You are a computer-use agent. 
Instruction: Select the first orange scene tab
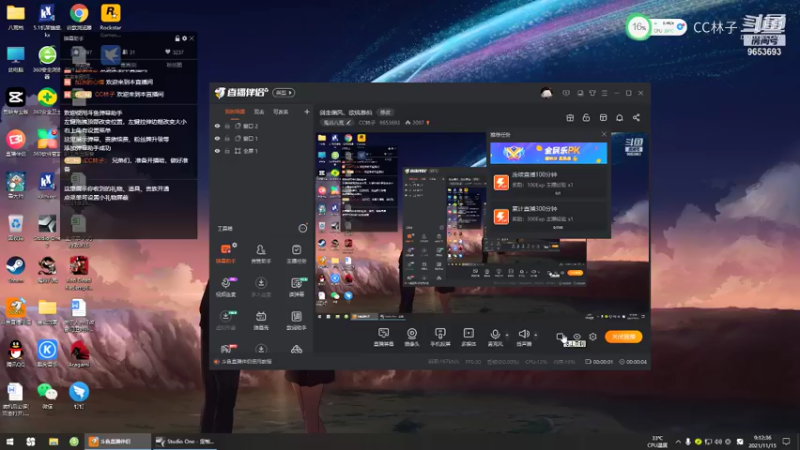(x=235, y=112)
